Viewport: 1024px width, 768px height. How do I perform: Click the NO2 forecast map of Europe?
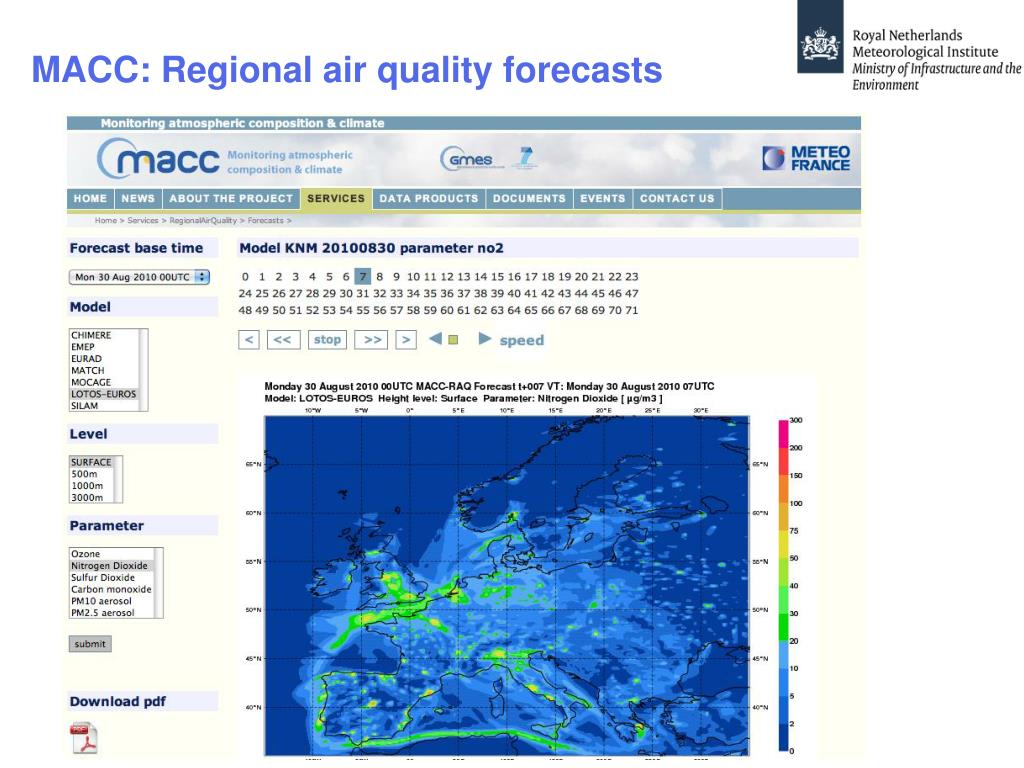(507, 585)
